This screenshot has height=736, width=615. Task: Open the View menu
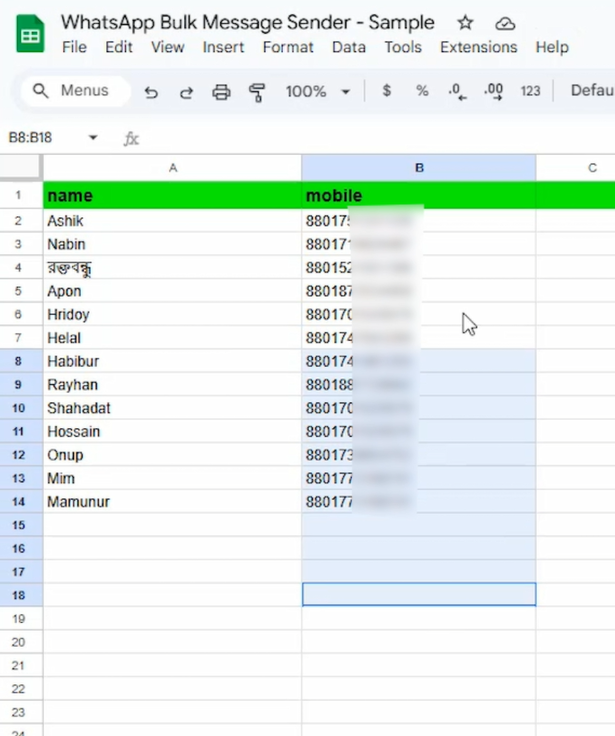tap(168, 47)
